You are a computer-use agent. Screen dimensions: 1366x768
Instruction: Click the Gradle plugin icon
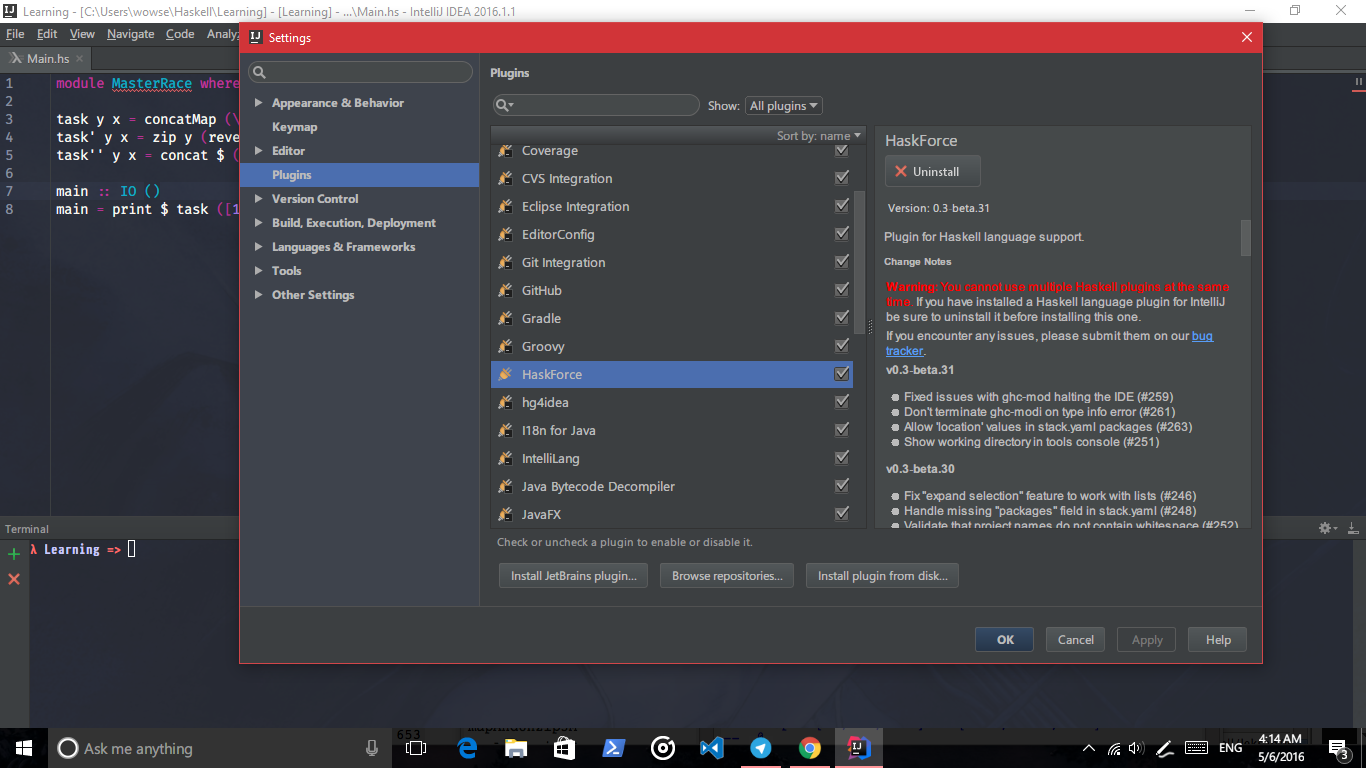coord(505,318)
